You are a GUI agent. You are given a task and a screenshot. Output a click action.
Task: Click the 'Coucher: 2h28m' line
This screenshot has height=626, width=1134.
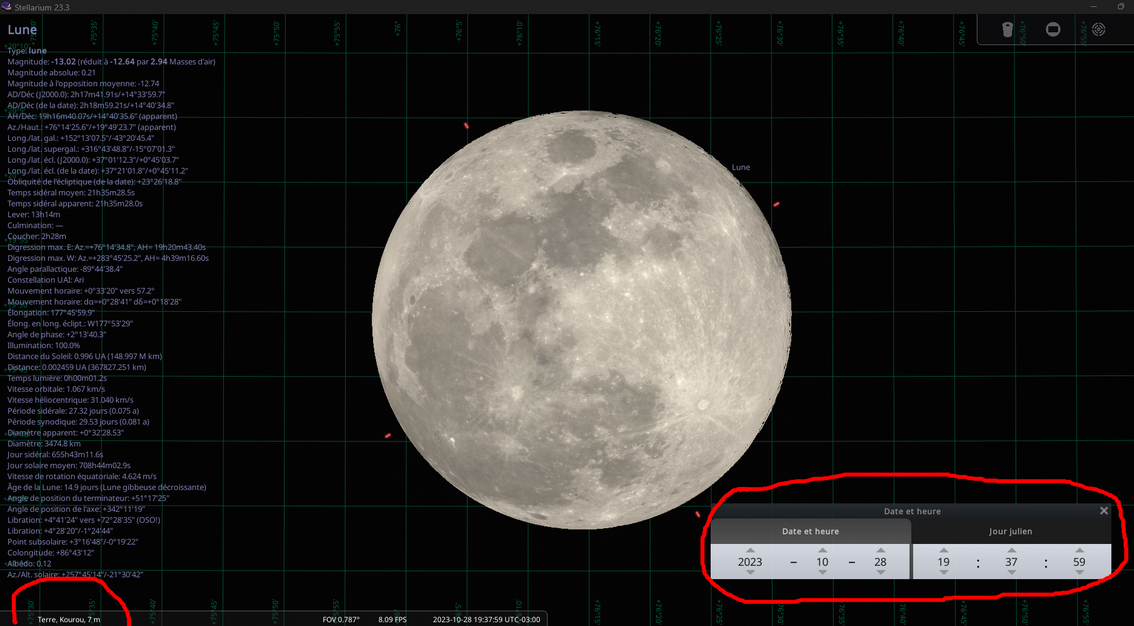click(x=36, y=236)
